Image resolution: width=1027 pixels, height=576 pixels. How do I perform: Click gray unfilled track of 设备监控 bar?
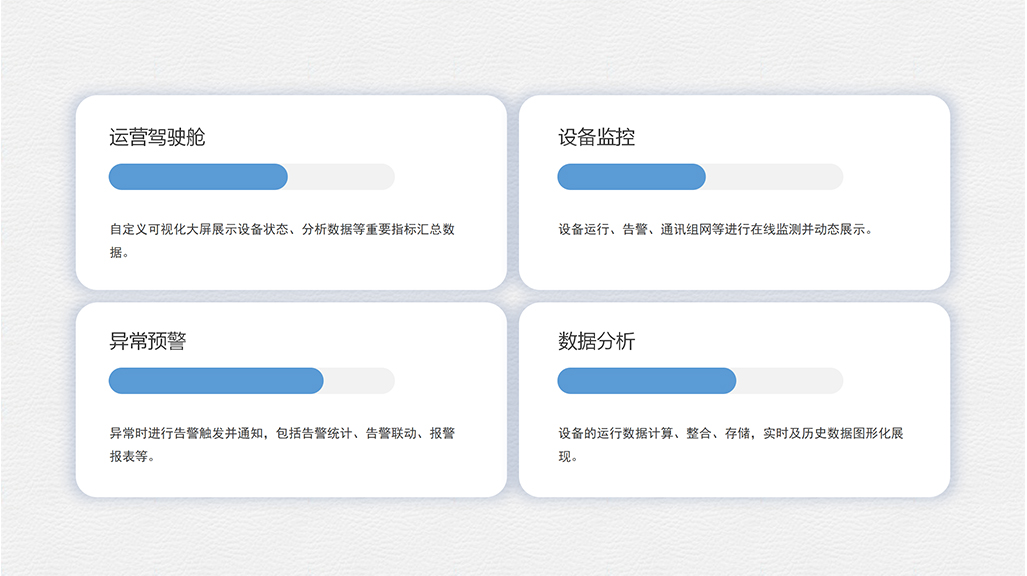(774, 177)
